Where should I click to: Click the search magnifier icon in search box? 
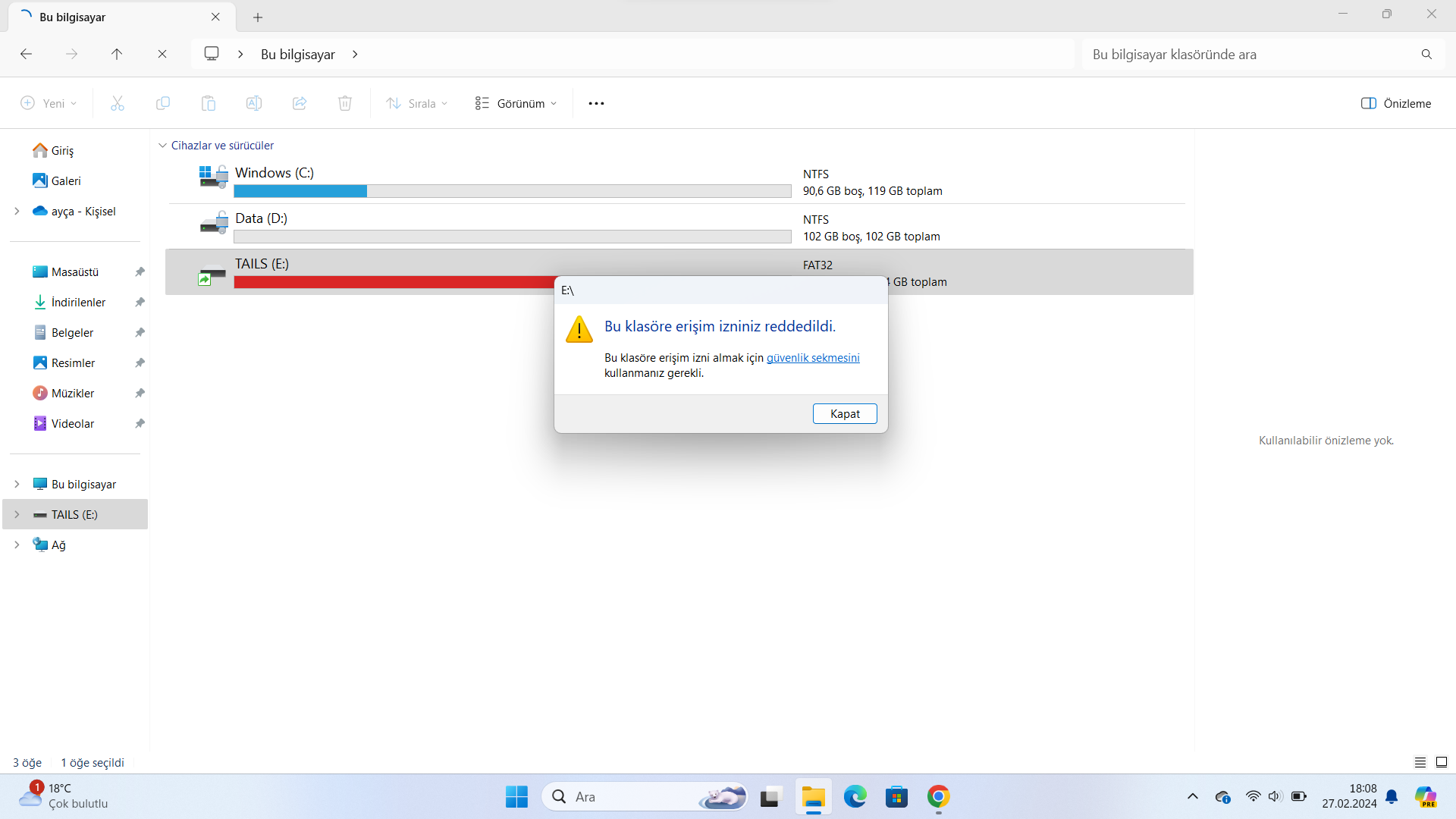coord(1426,55)
